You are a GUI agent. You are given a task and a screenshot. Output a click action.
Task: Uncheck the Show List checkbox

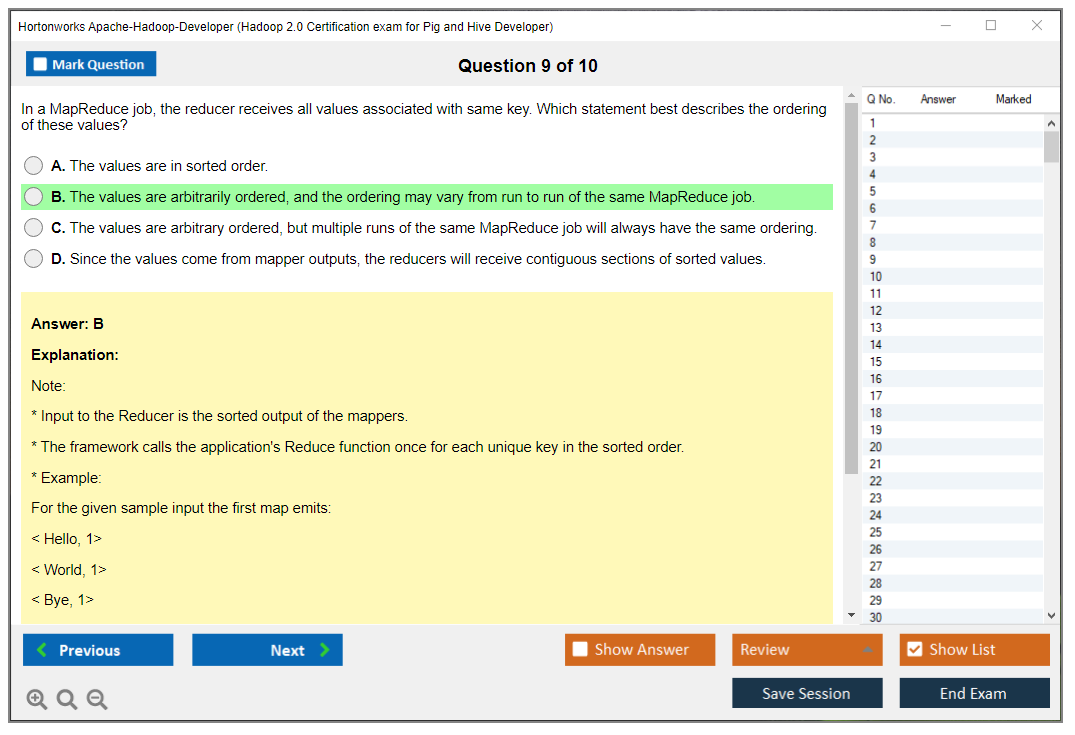coord(914,650)
